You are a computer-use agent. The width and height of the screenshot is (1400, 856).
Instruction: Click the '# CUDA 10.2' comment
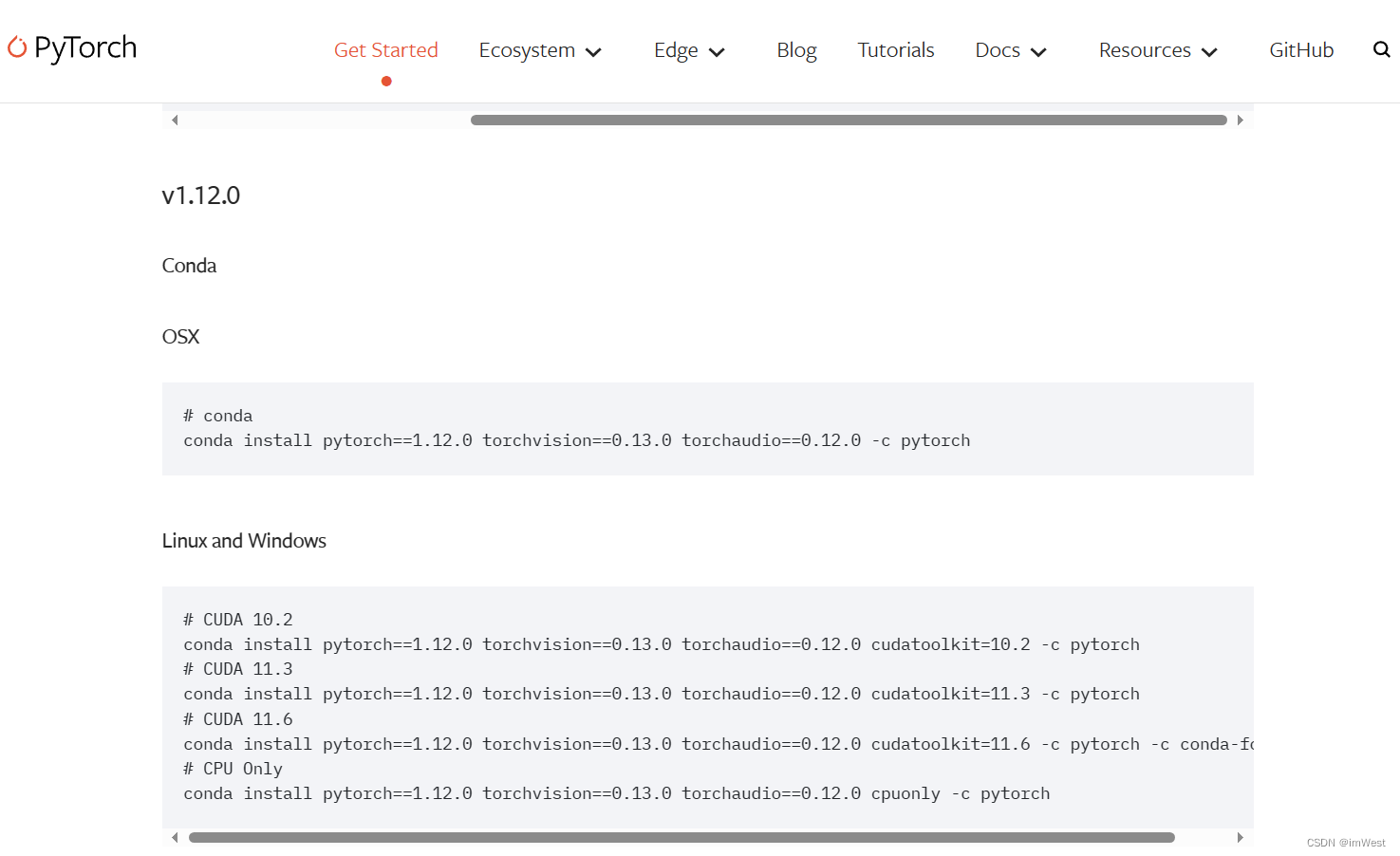(238, 620)
